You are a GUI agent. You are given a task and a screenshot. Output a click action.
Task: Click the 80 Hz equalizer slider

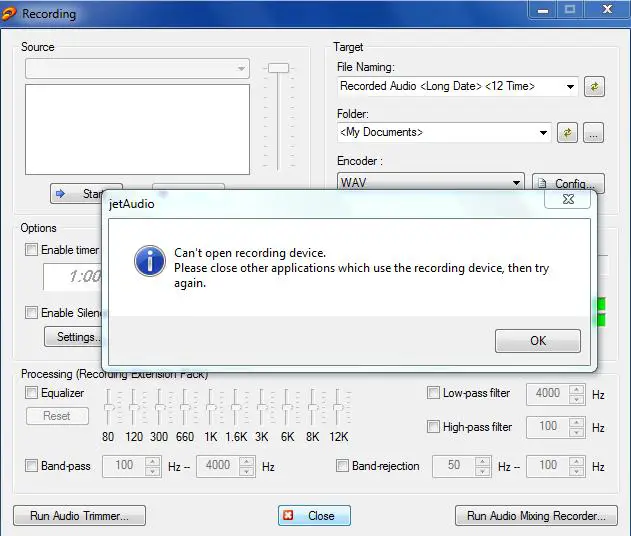(x=108, y=407)
